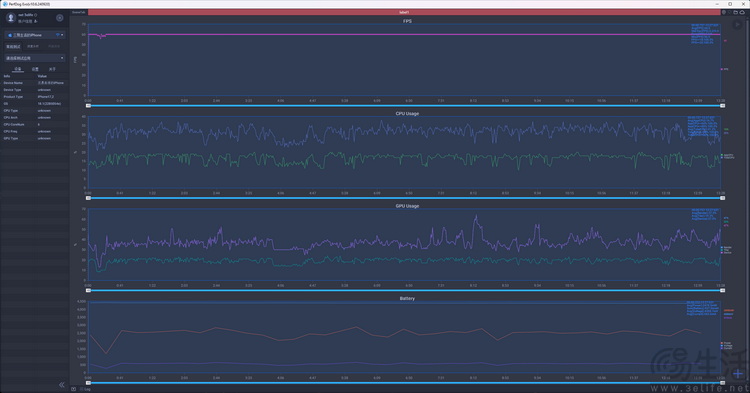Toggle the TotalCPU legend in CPU Usage chart
Viewport: 750px width, 393px height.
click(728, 158)
